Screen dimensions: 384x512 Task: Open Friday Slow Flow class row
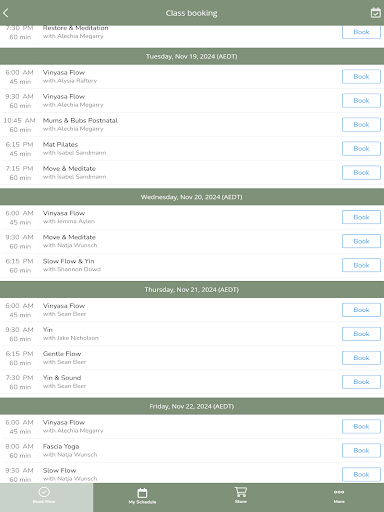coord(192,473)
